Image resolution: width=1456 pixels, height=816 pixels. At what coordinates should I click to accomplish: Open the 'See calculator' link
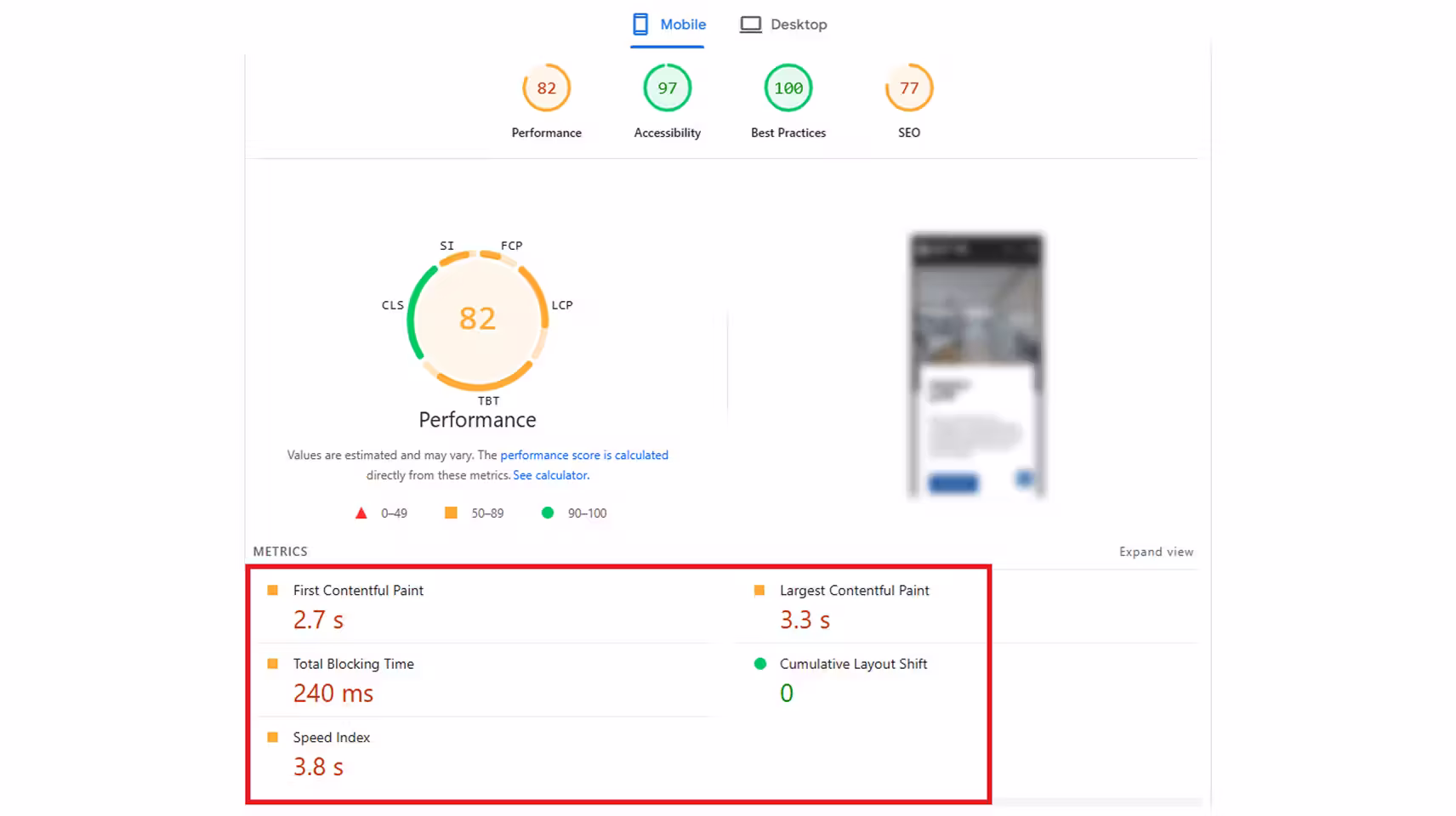click(x=550, y=475)
